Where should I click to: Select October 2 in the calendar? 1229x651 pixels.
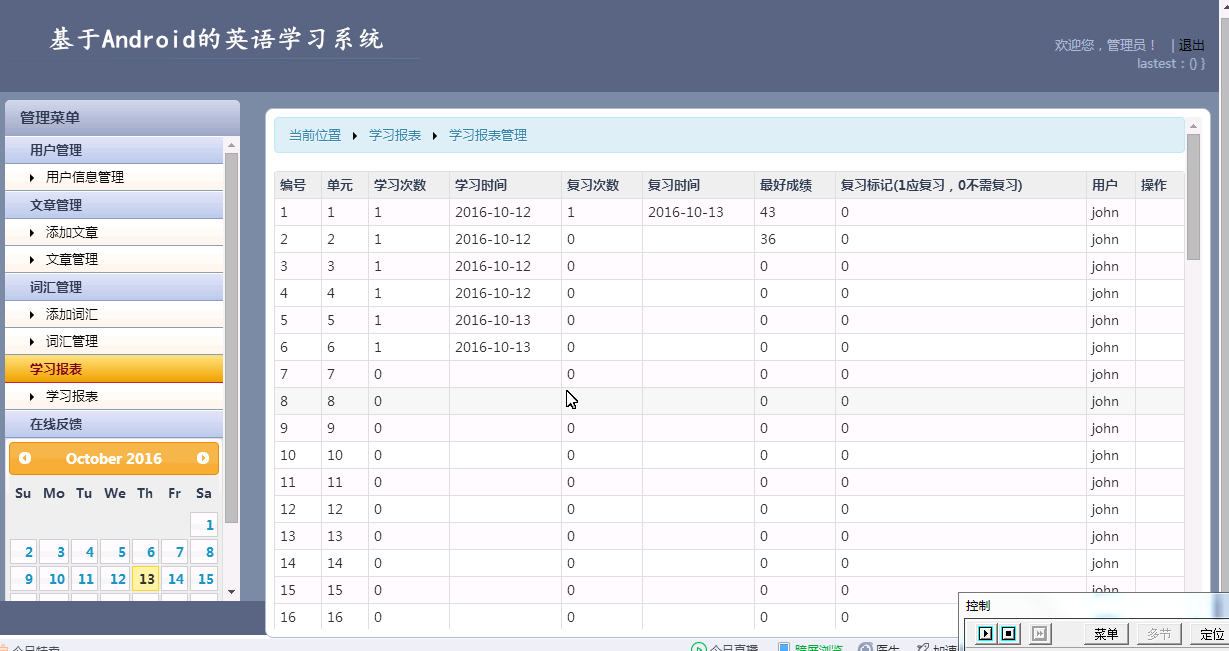point(23,552)
